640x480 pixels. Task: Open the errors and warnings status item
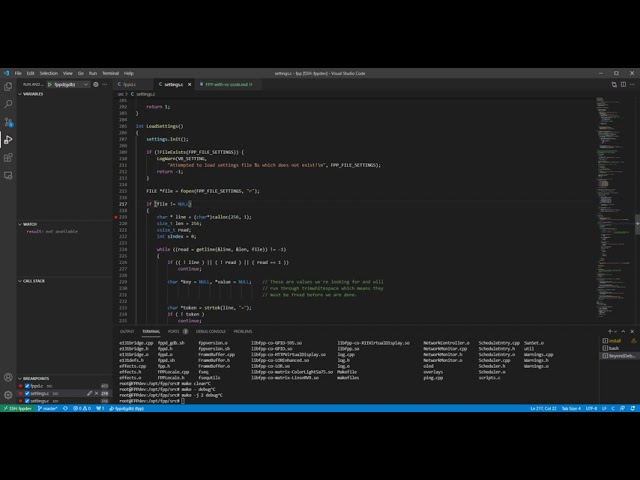82,408
